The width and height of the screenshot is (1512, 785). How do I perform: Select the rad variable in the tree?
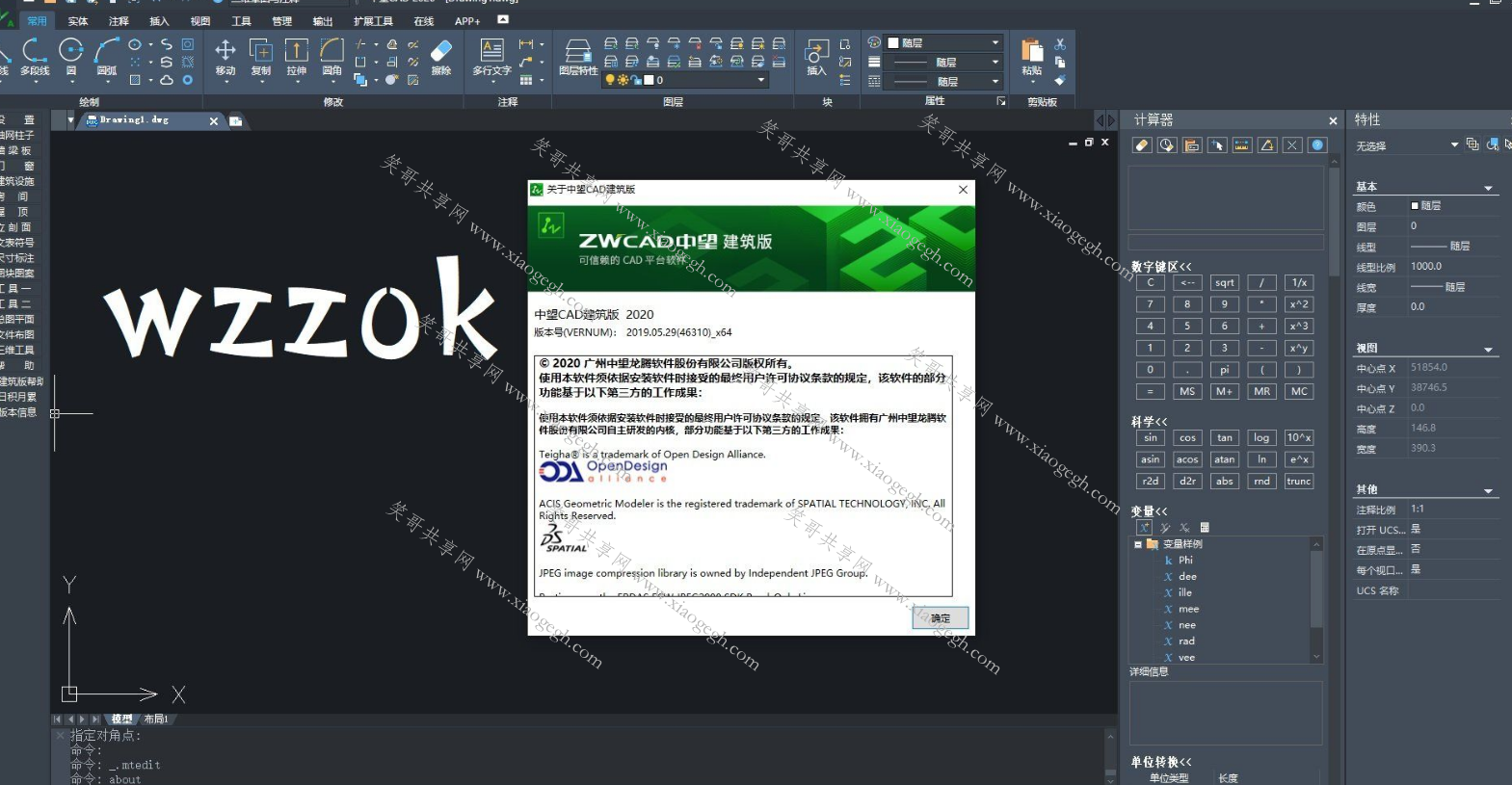click(1186, 641)
